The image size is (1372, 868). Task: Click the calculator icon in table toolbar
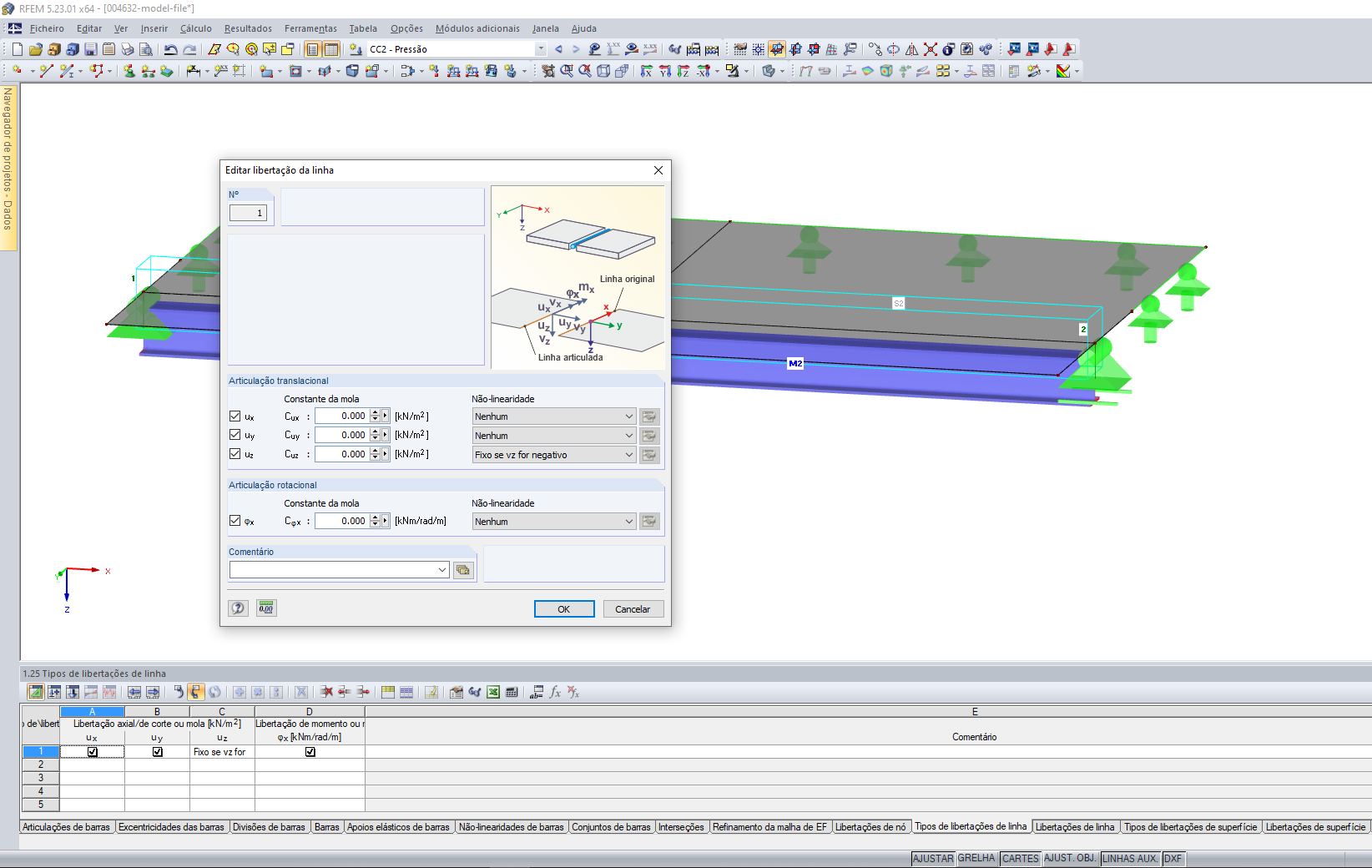click(x=512, y=692)
